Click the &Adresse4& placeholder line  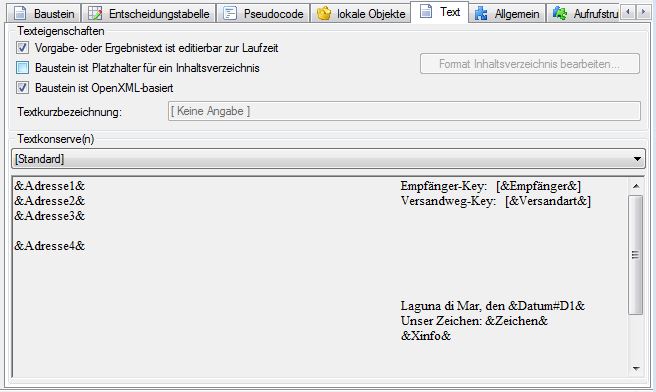(50, 246)
